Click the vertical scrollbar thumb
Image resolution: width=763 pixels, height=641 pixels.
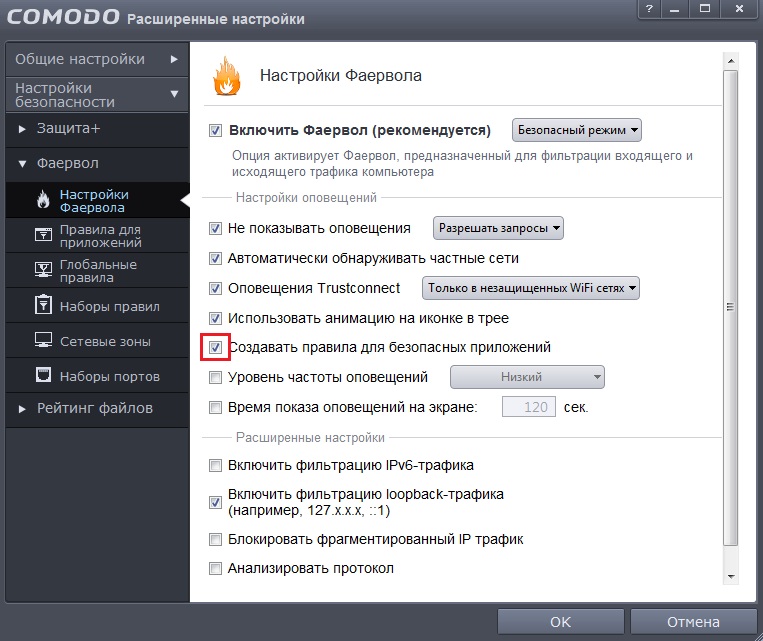coord(731,308)
